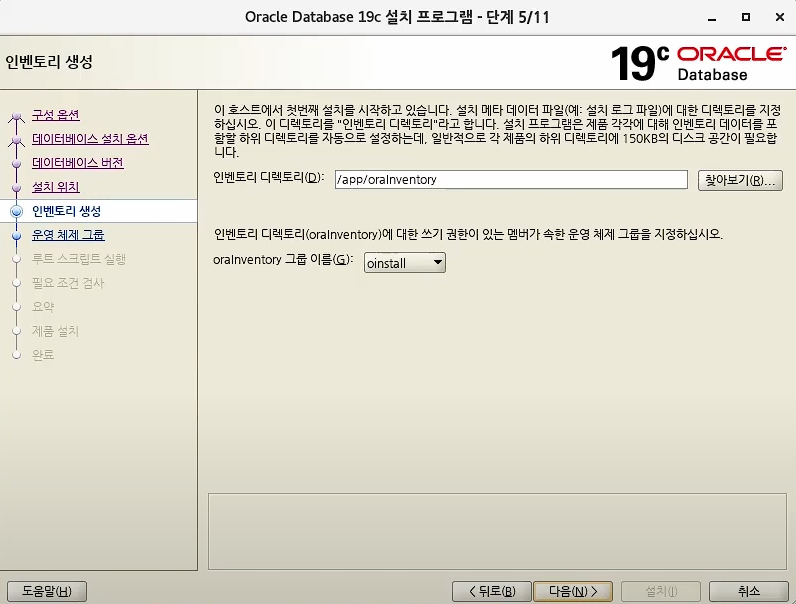
Task: Open the 데이터베이스 설치 옵션 step link
Action: (x=90, y=139)
